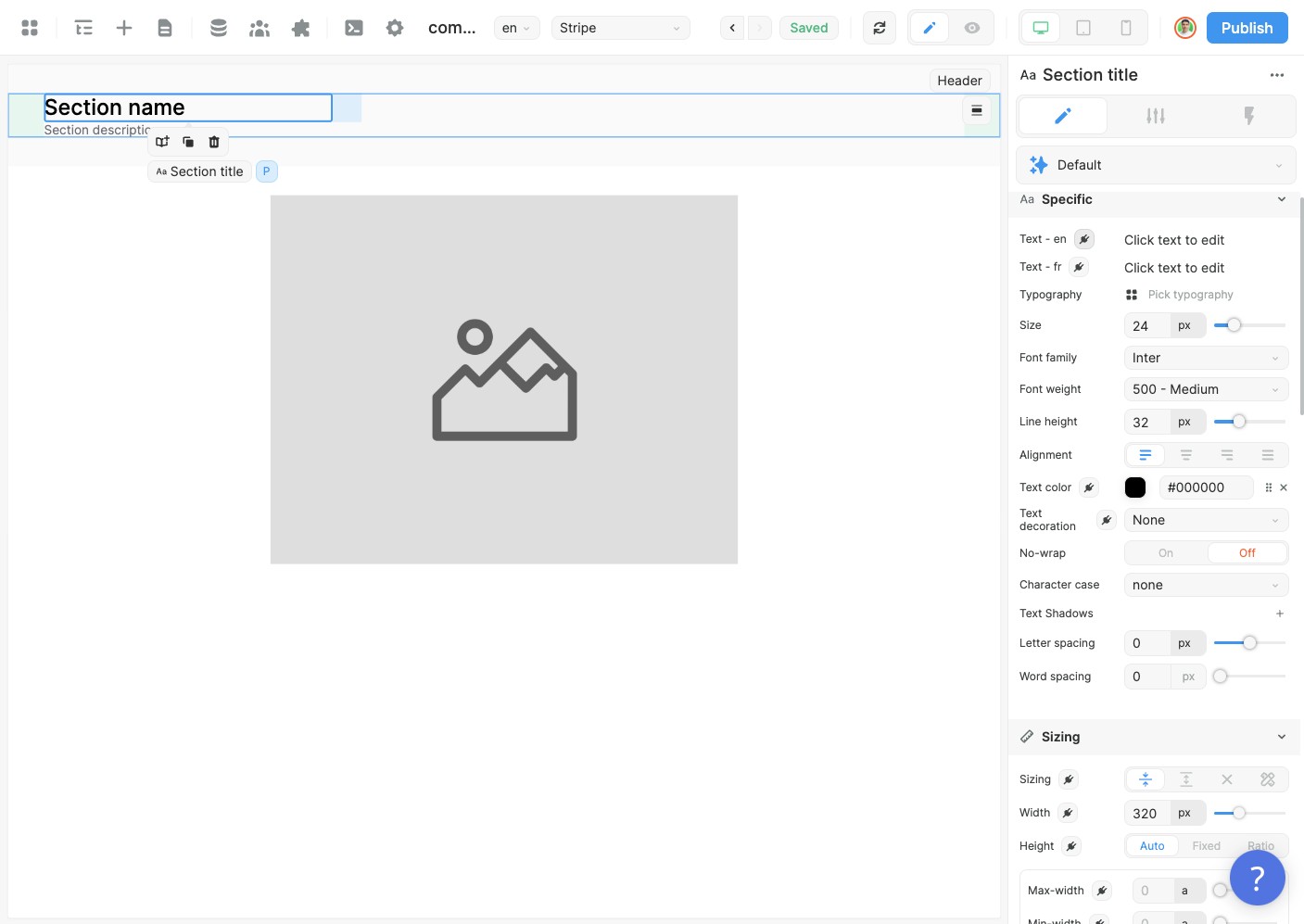Click the black text color swatch
The image size is (1304, 924).
point(1135,487)
